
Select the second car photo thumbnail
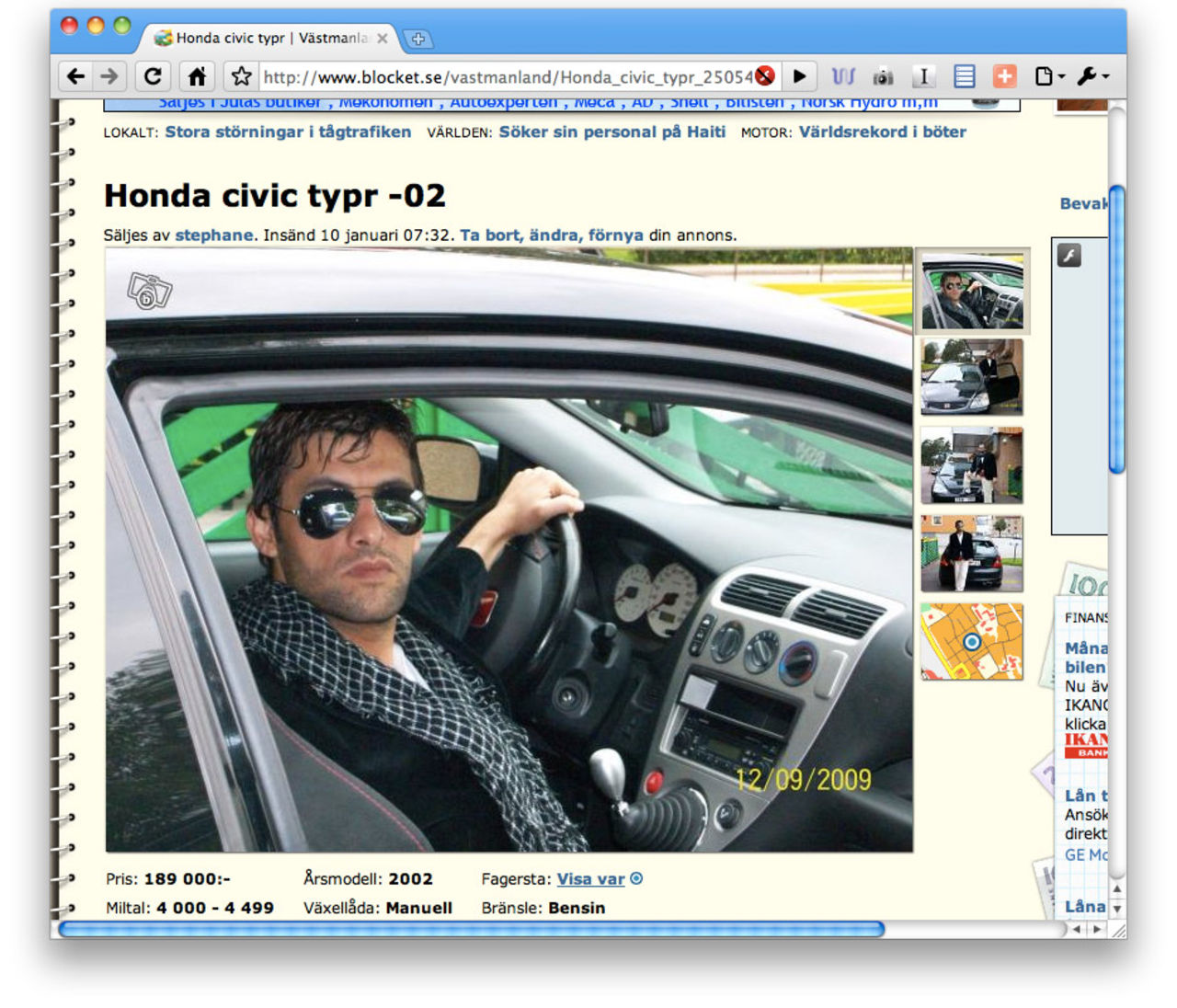(971, 377)
